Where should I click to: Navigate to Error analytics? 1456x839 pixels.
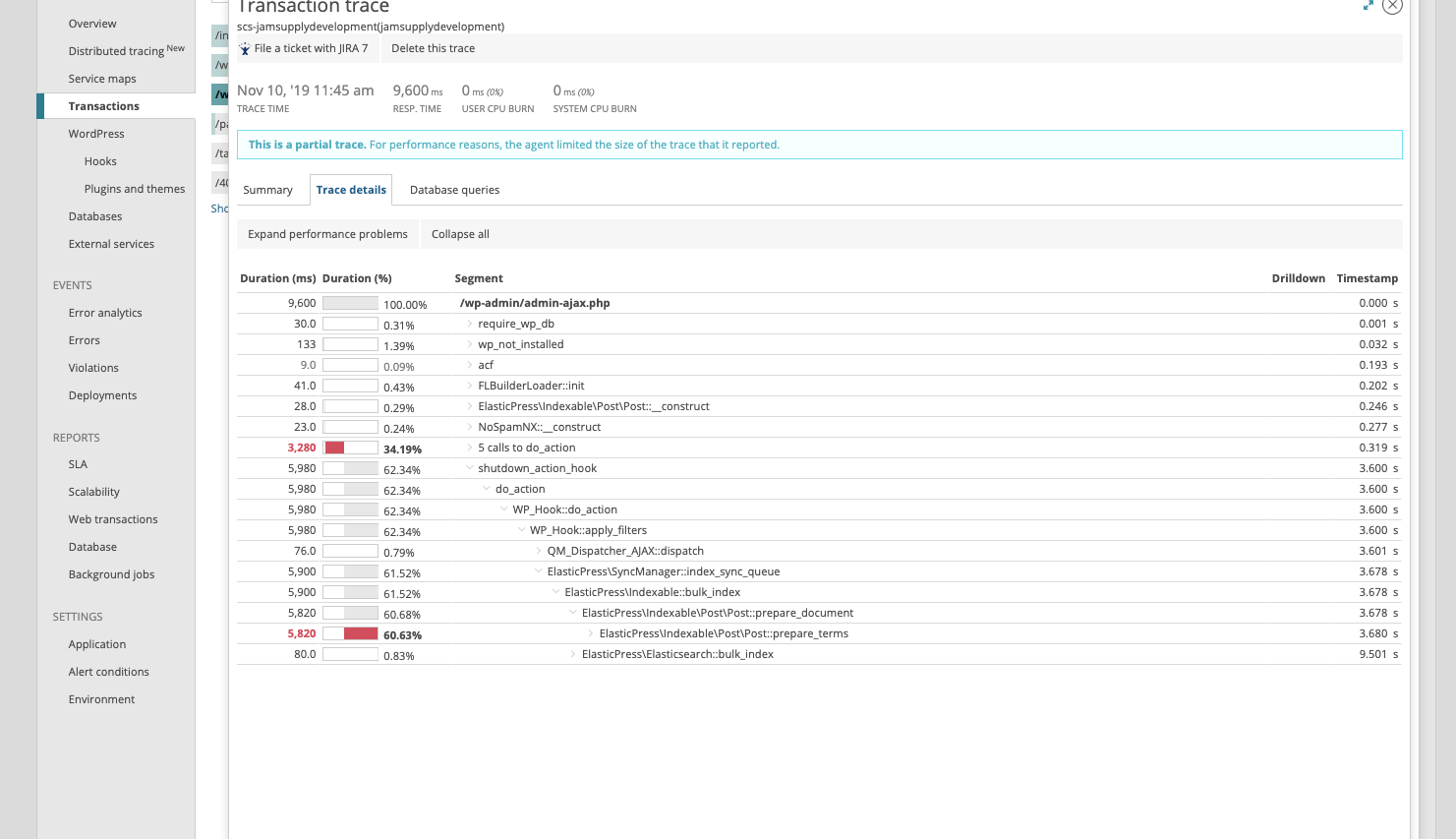(104, 312)
